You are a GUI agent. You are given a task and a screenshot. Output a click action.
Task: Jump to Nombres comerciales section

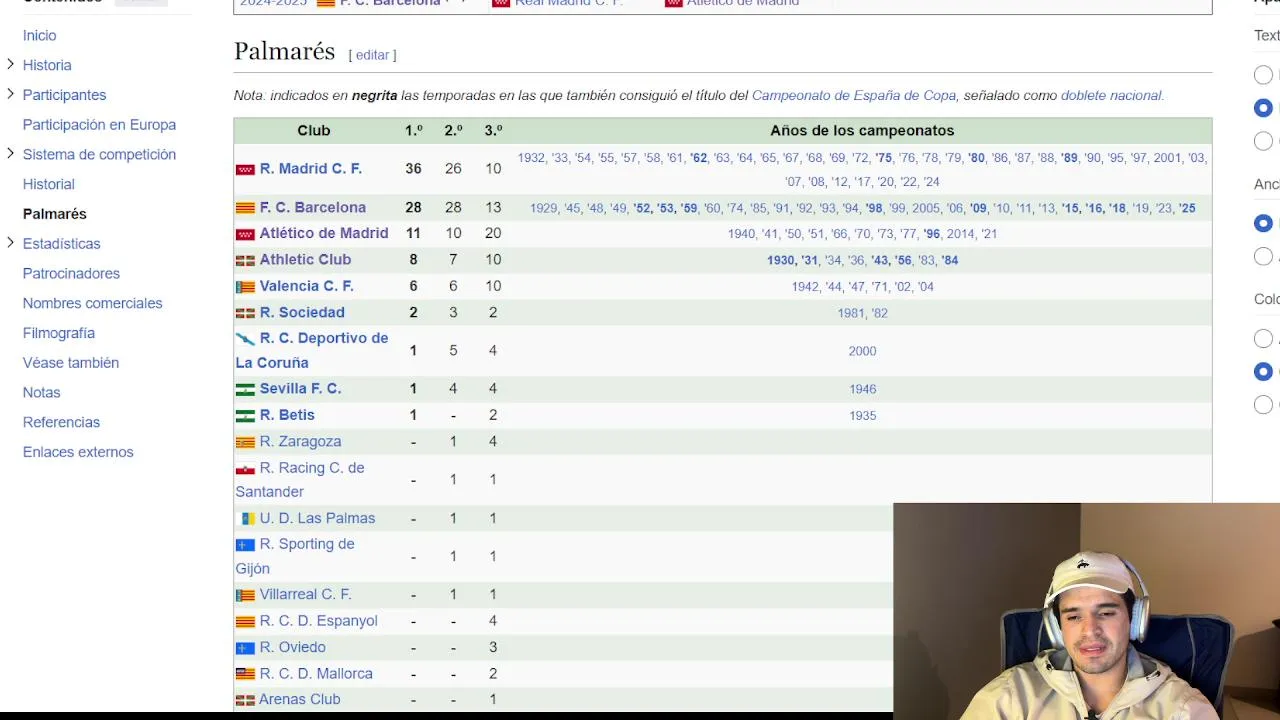pyautogui.click(x=92, y=303)
